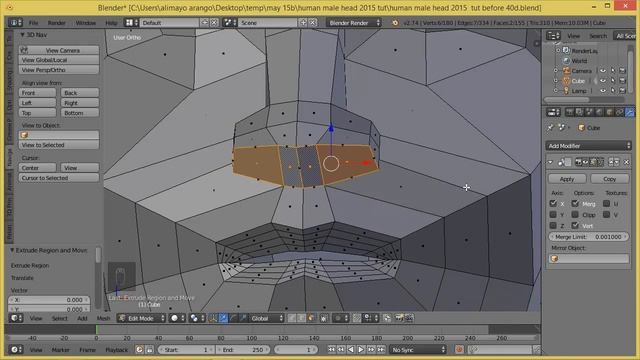Collapse the Mirror modifier panel triangle
This screenshot has height=360, width=640.
550,162
